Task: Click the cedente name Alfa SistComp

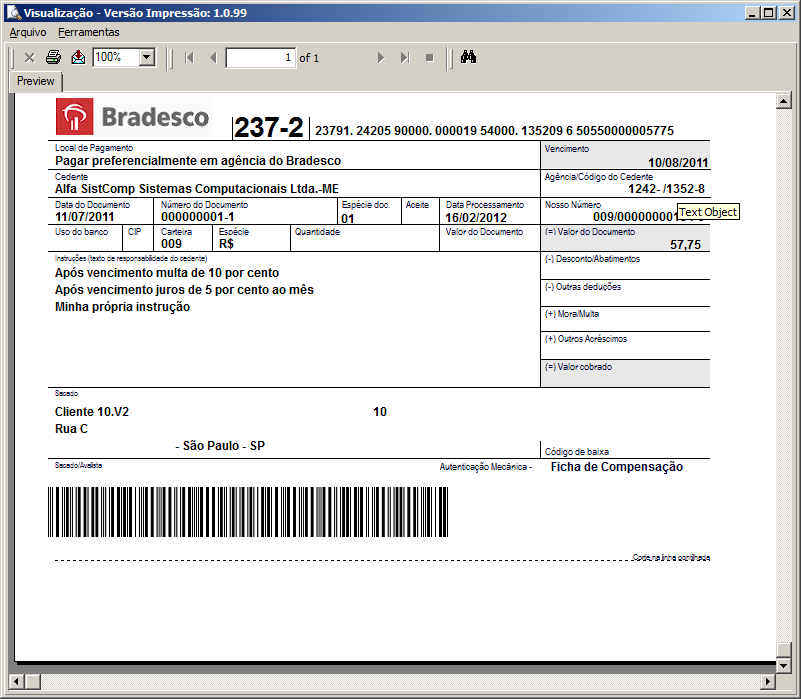Action: 197,189
